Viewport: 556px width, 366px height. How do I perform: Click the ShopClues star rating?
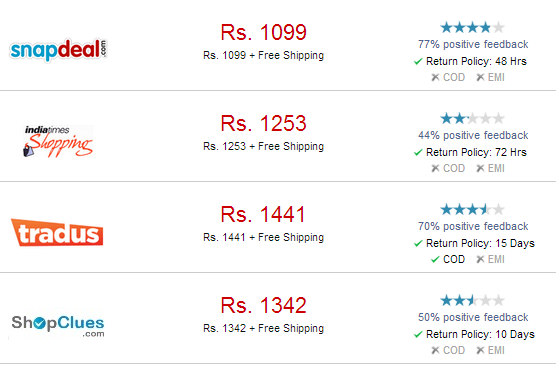472,301
